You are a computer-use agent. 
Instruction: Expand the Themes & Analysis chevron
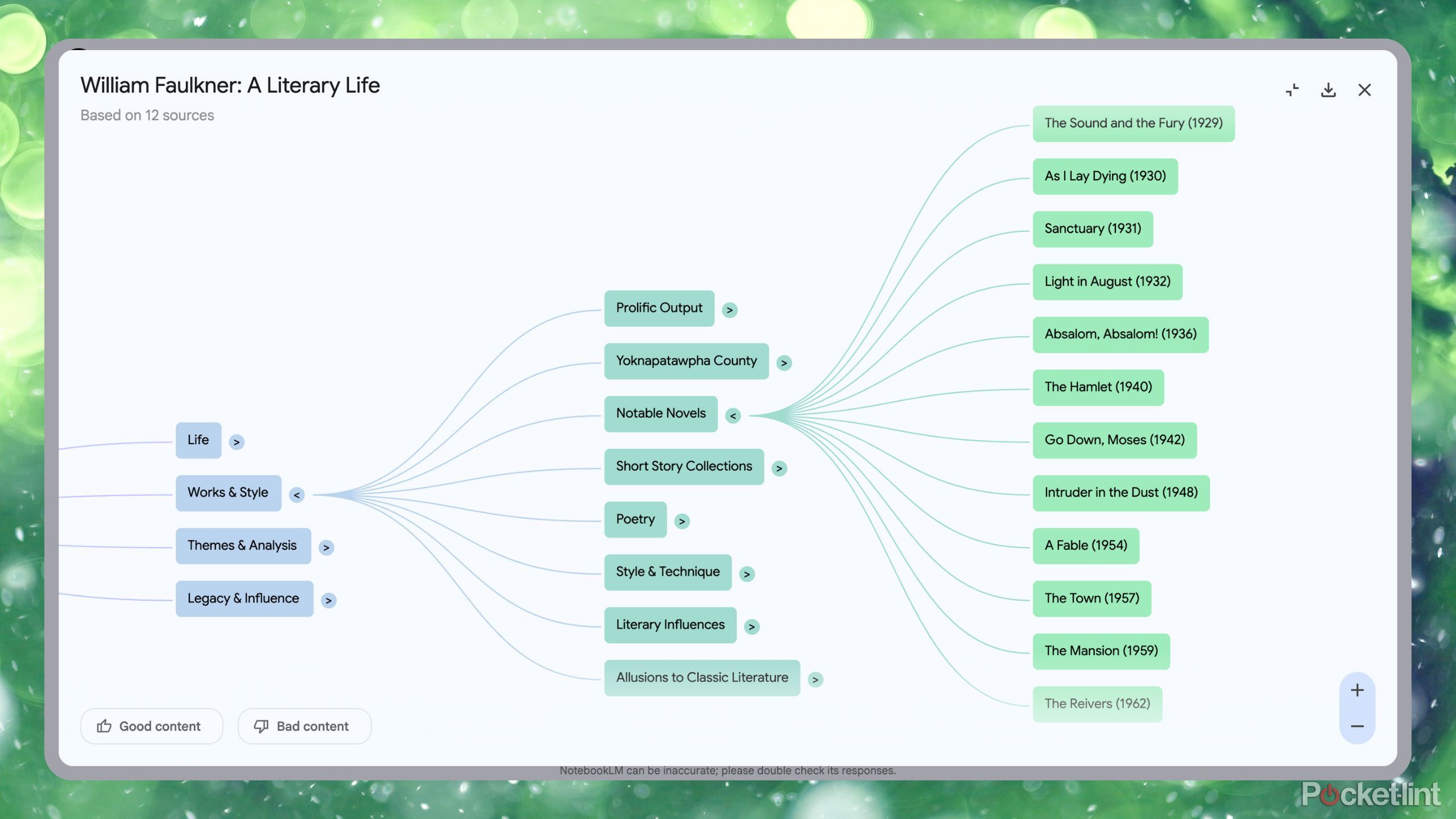click(326, 548)
